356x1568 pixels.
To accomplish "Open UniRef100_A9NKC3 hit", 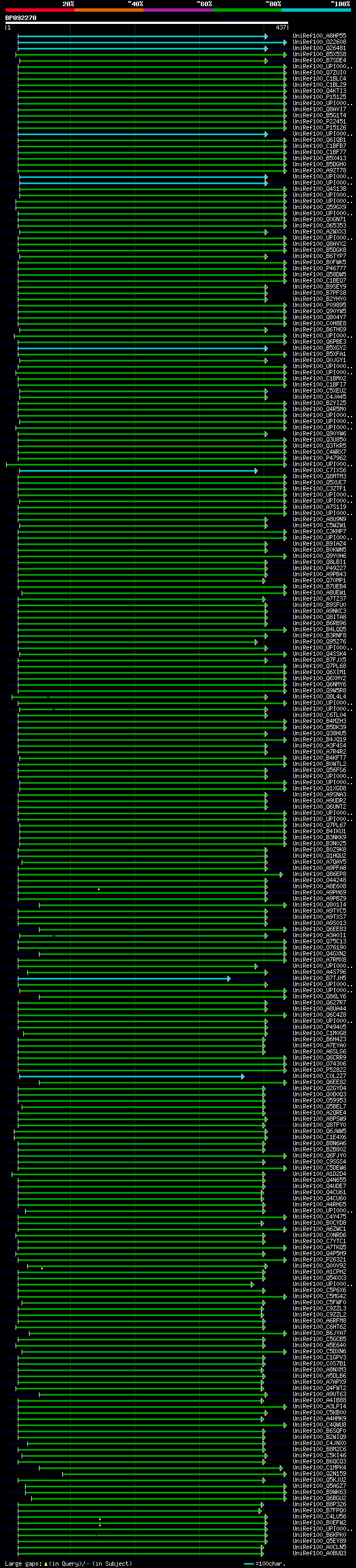I will [319, 611].
